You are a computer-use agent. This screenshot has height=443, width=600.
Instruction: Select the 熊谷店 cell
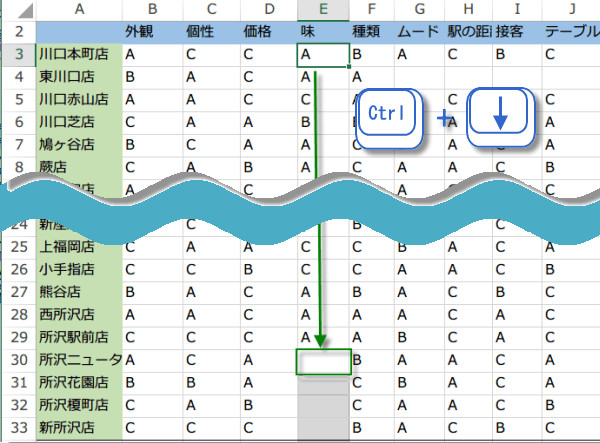(79, 292)
